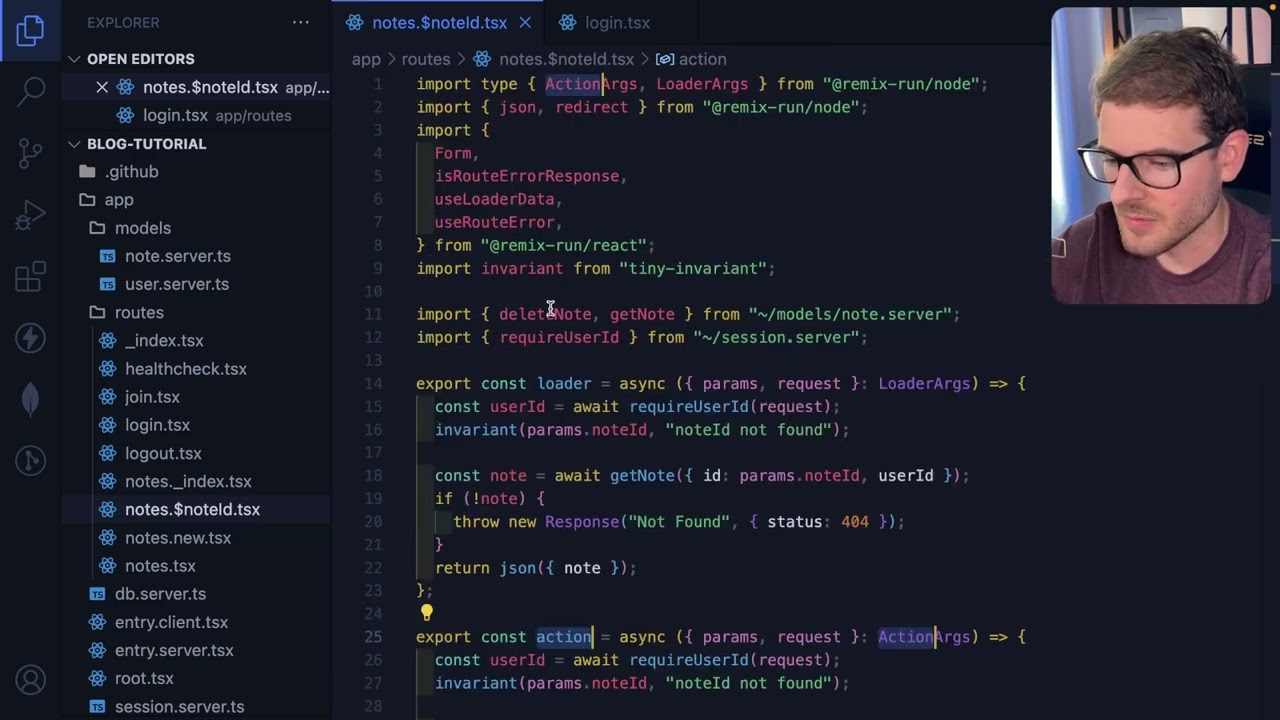Expand the .github folder
1280x720 pixels.
(x=131, y=172)
